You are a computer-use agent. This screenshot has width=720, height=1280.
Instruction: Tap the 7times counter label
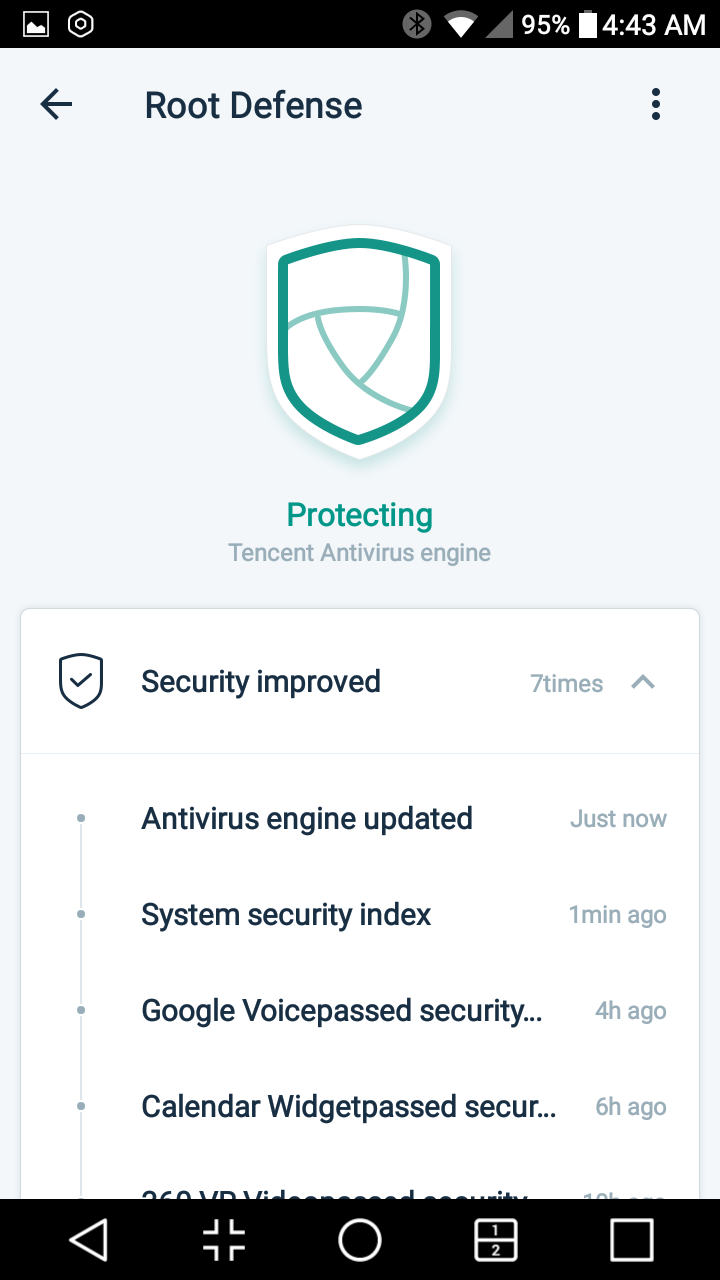click(x=567, y=684)
